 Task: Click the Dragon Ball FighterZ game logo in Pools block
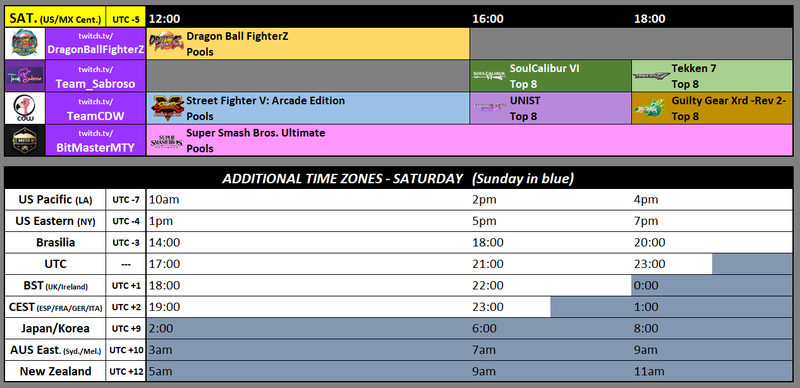166,43
